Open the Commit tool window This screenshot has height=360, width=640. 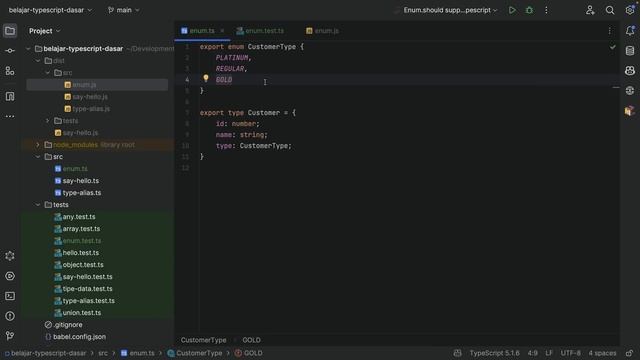10,51
